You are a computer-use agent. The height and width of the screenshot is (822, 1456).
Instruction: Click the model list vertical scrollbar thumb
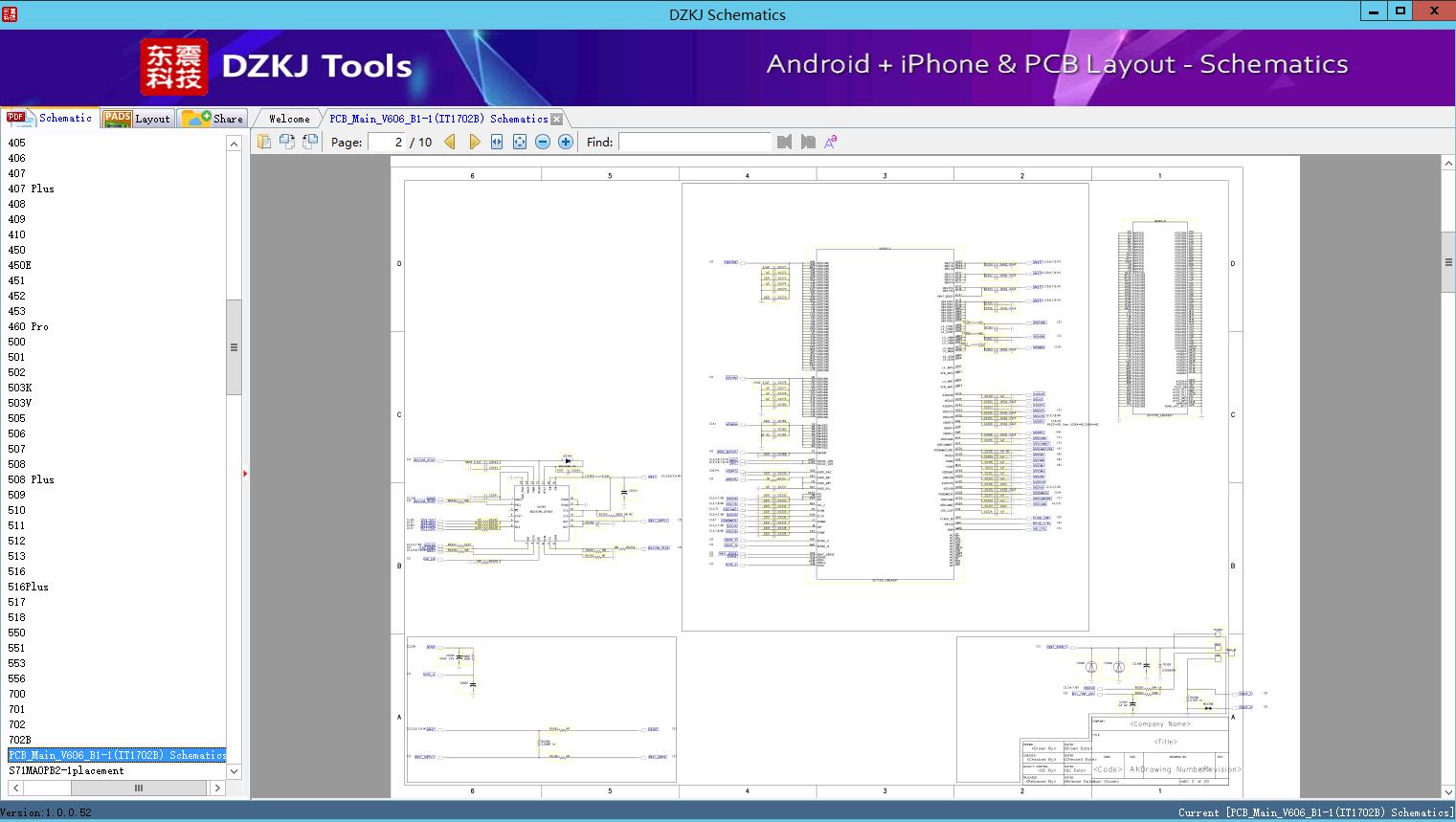[234, 346]
